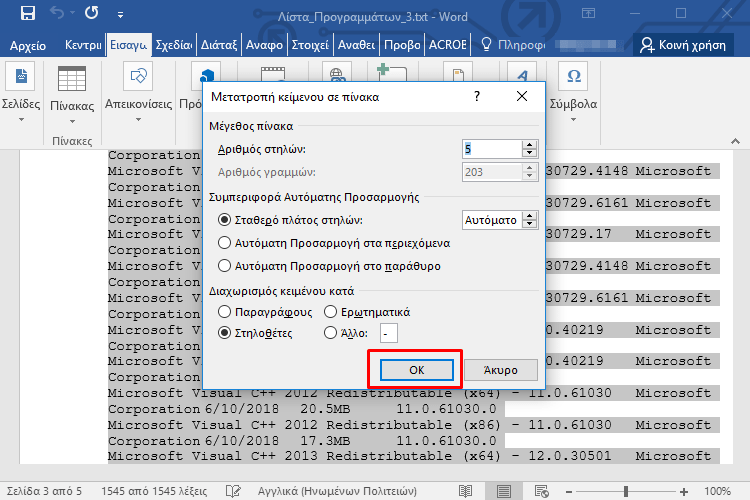The height and width of the screenshot is (500, 750).
Task: Decrease the number of columns spinner down
Action: 529,154
